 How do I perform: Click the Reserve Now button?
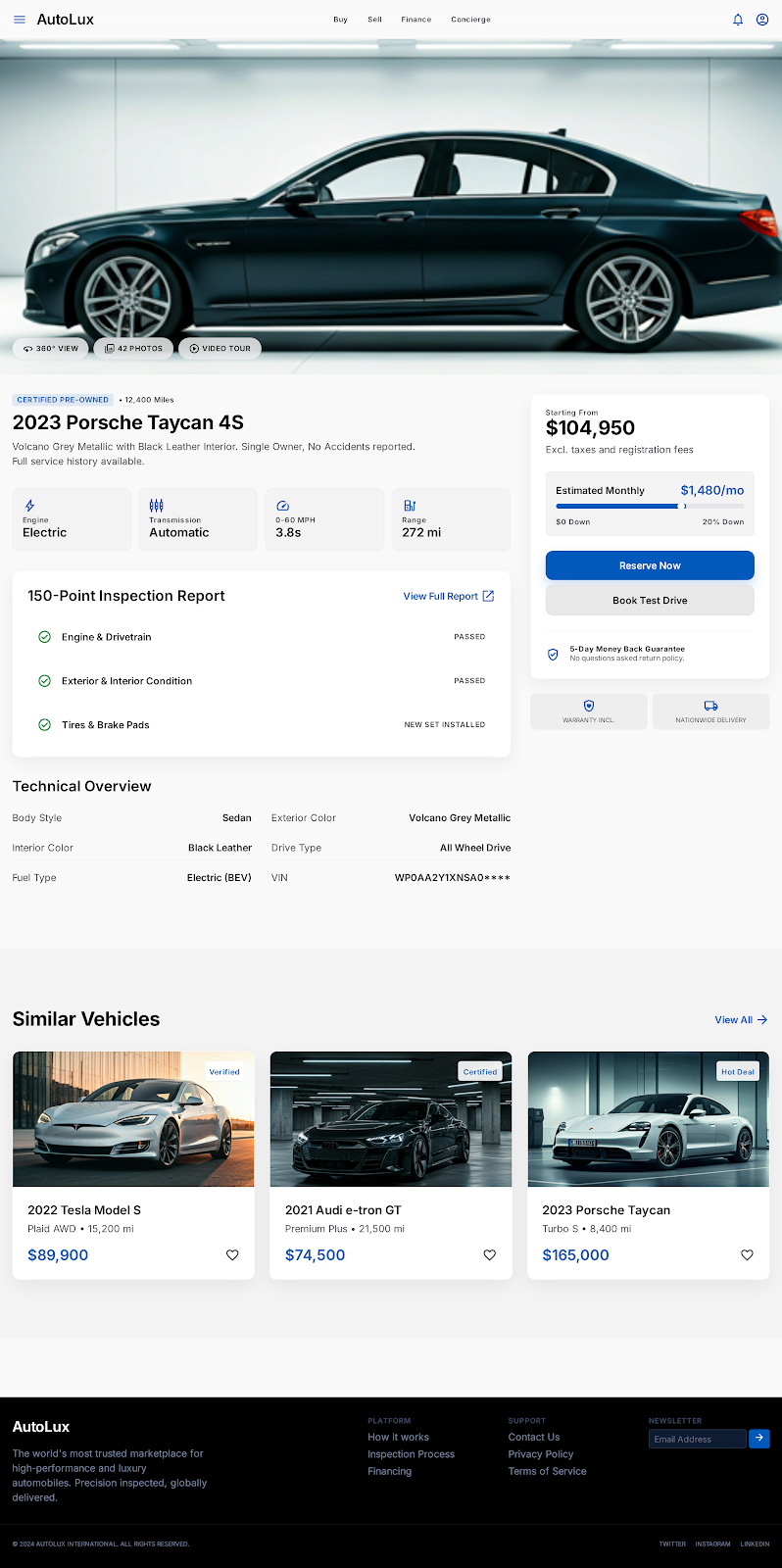[650, 565]
